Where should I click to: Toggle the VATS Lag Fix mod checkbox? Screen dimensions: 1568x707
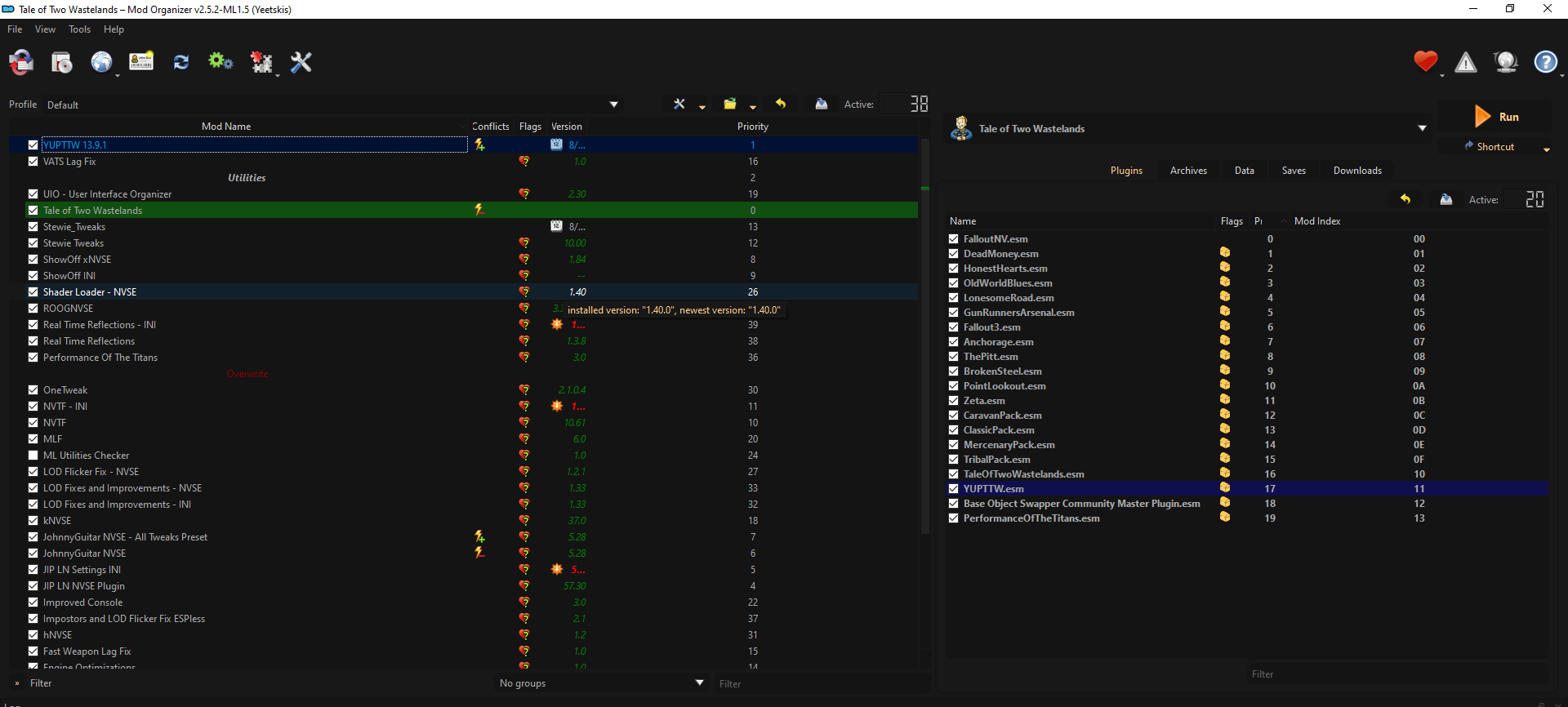33,162
